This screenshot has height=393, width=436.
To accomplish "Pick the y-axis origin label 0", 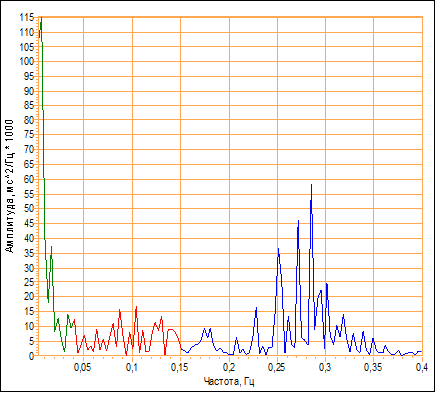I will tap(31, 356).
